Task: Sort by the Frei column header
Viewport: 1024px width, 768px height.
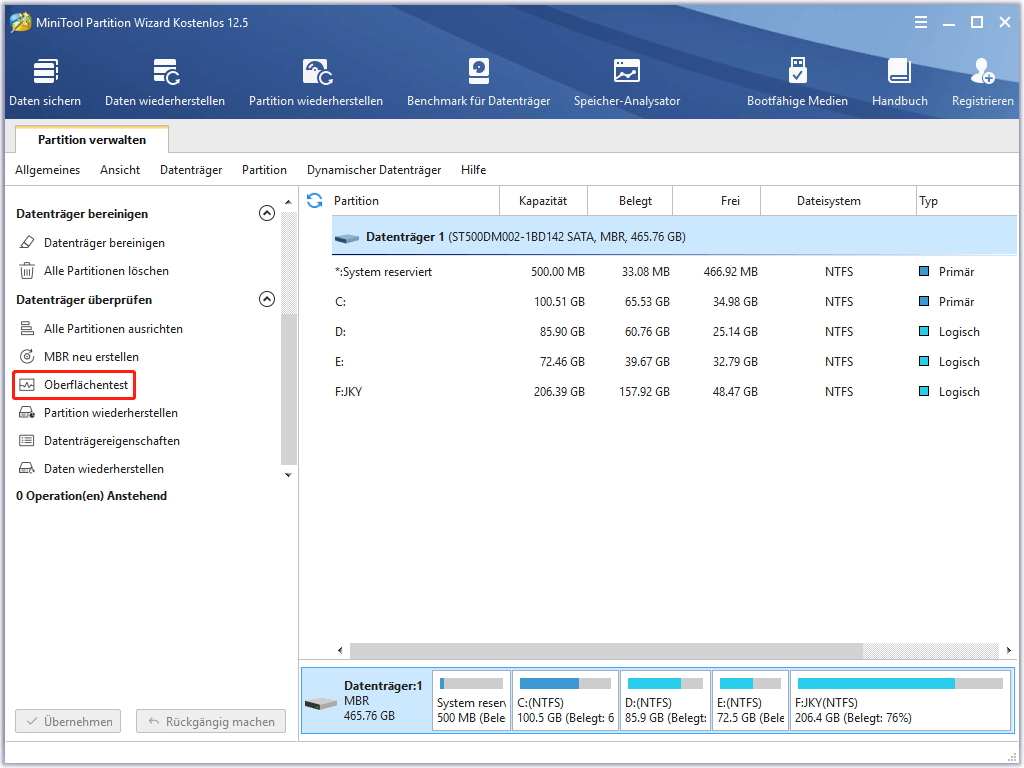Action: click(716, 200)
